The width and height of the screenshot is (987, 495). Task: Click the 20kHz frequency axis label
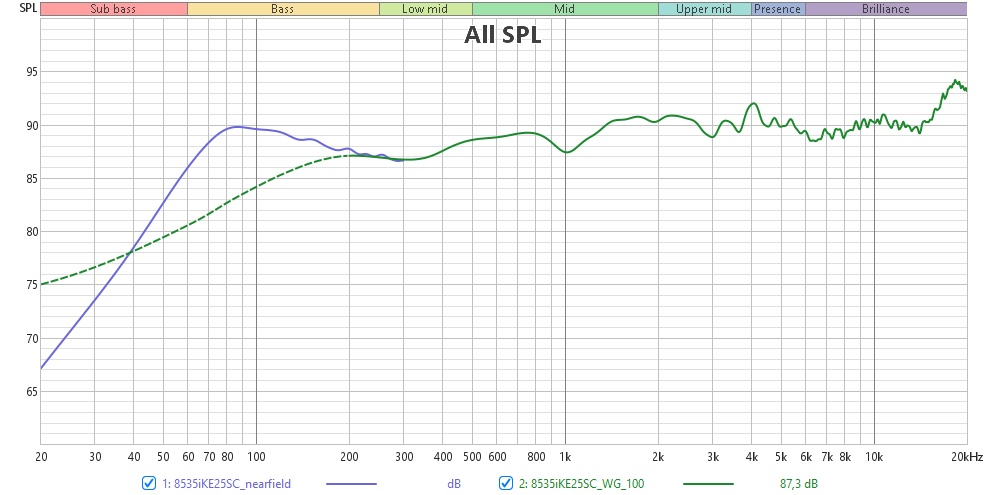[967, 457]
